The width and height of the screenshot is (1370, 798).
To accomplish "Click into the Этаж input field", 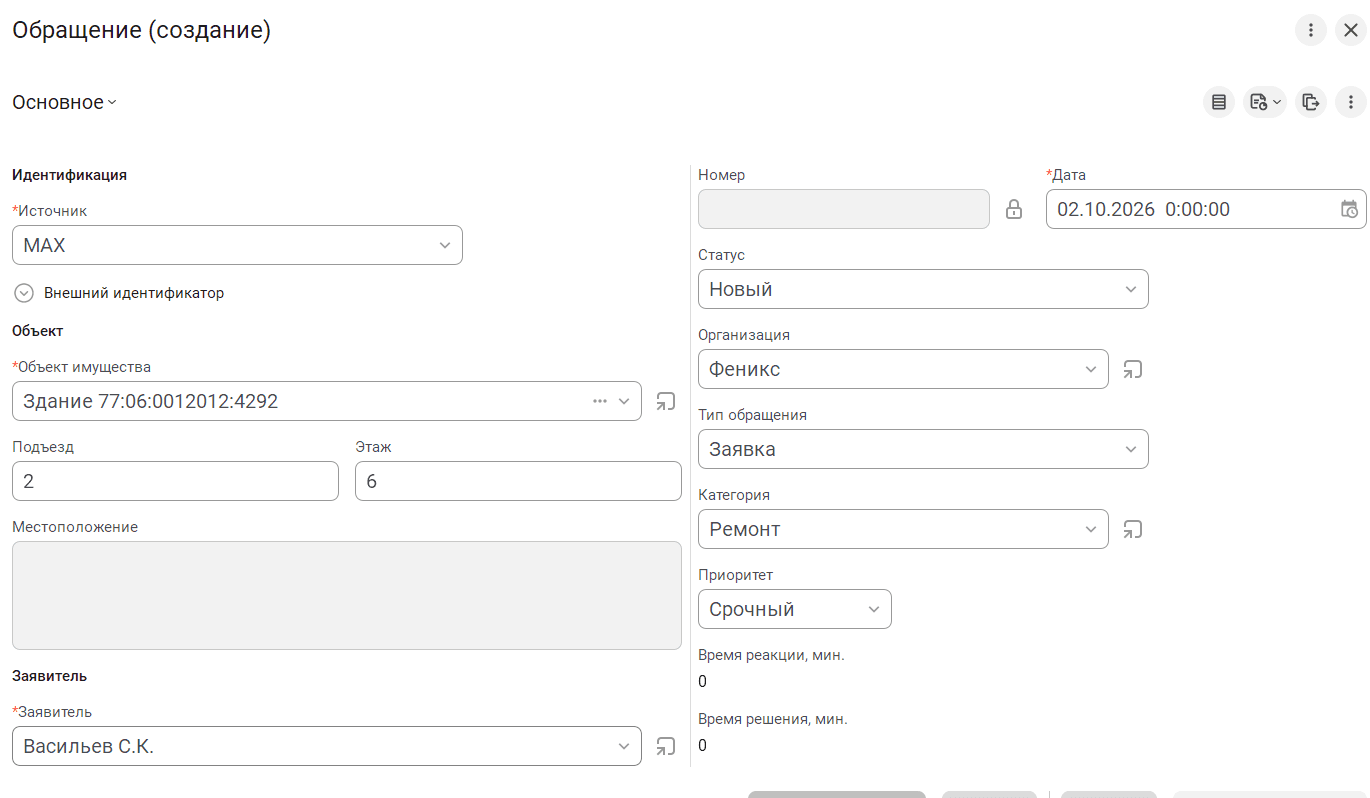I will pos(518,481).
